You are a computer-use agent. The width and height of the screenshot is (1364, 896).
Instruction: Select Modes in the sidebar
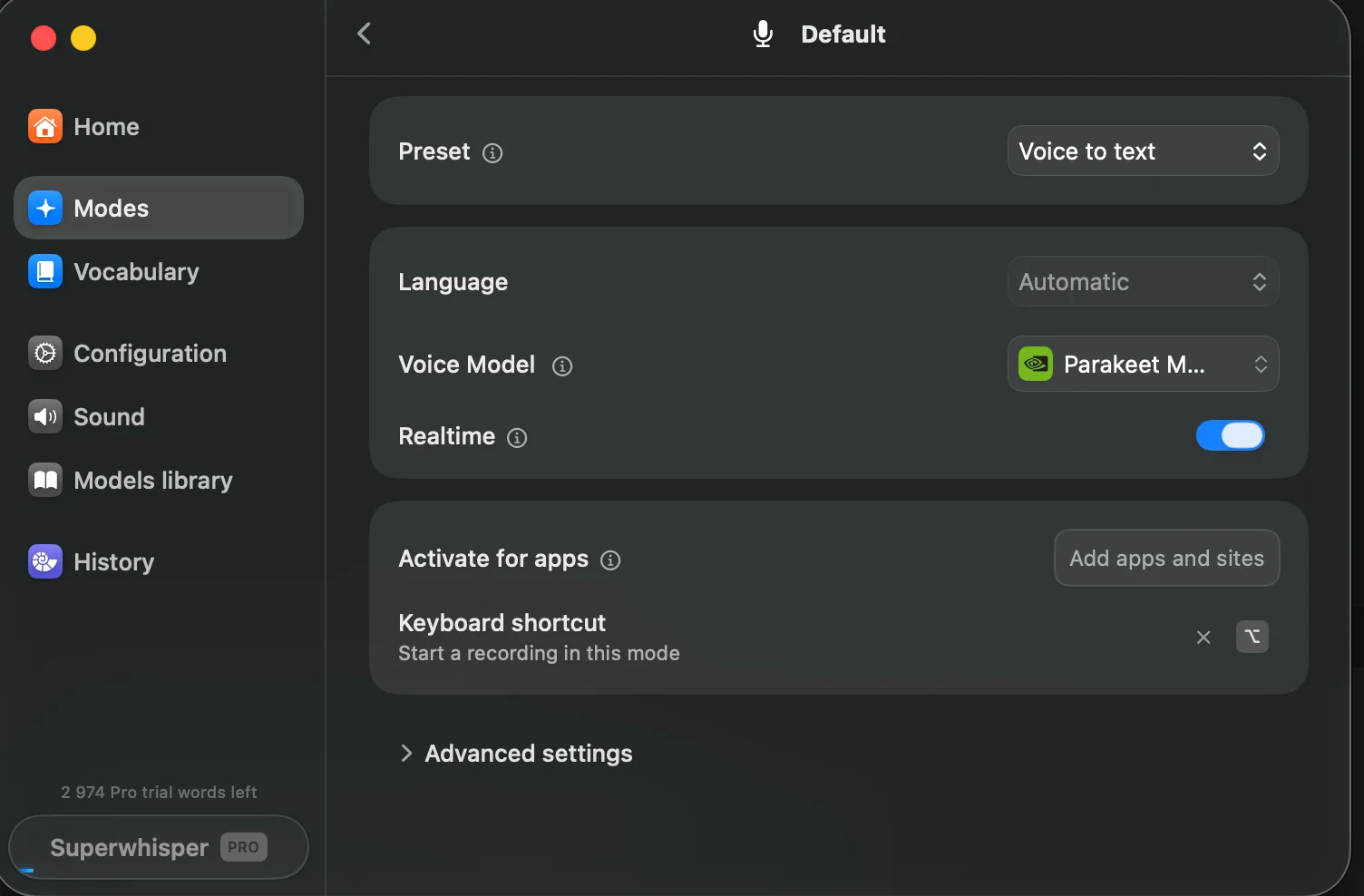[x=159, y=208]
